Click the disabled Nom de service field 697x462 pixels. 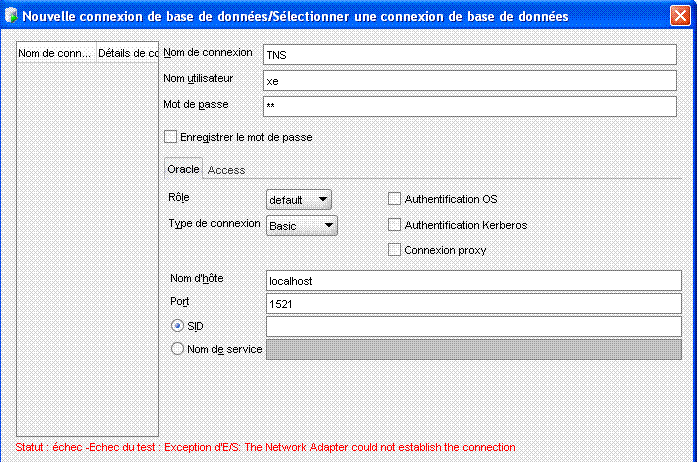point(474,350)
